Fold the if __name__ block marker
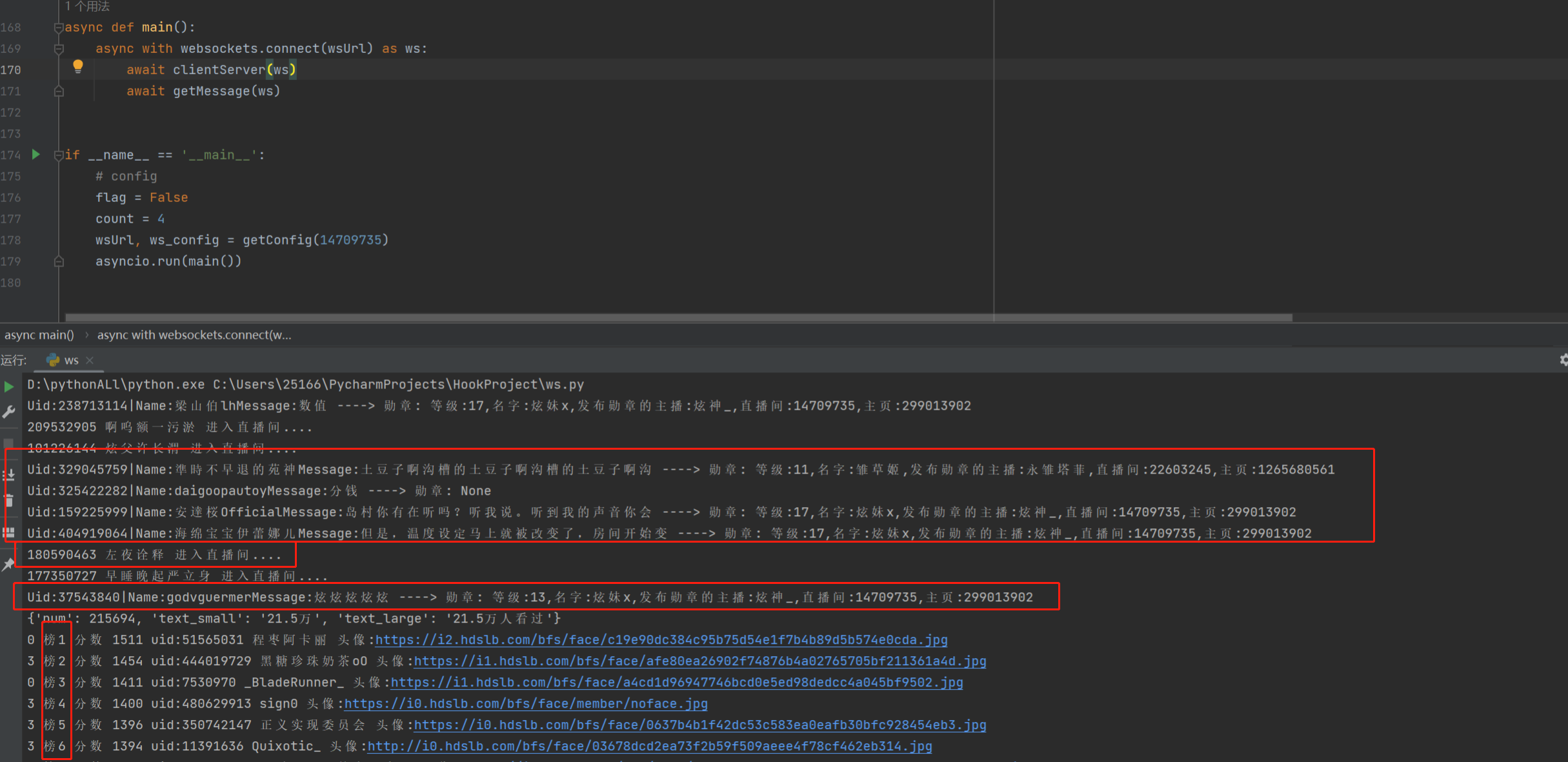The height and width of the screenshot is (762, 1568). pyautogui.click(x=59, y=155)
